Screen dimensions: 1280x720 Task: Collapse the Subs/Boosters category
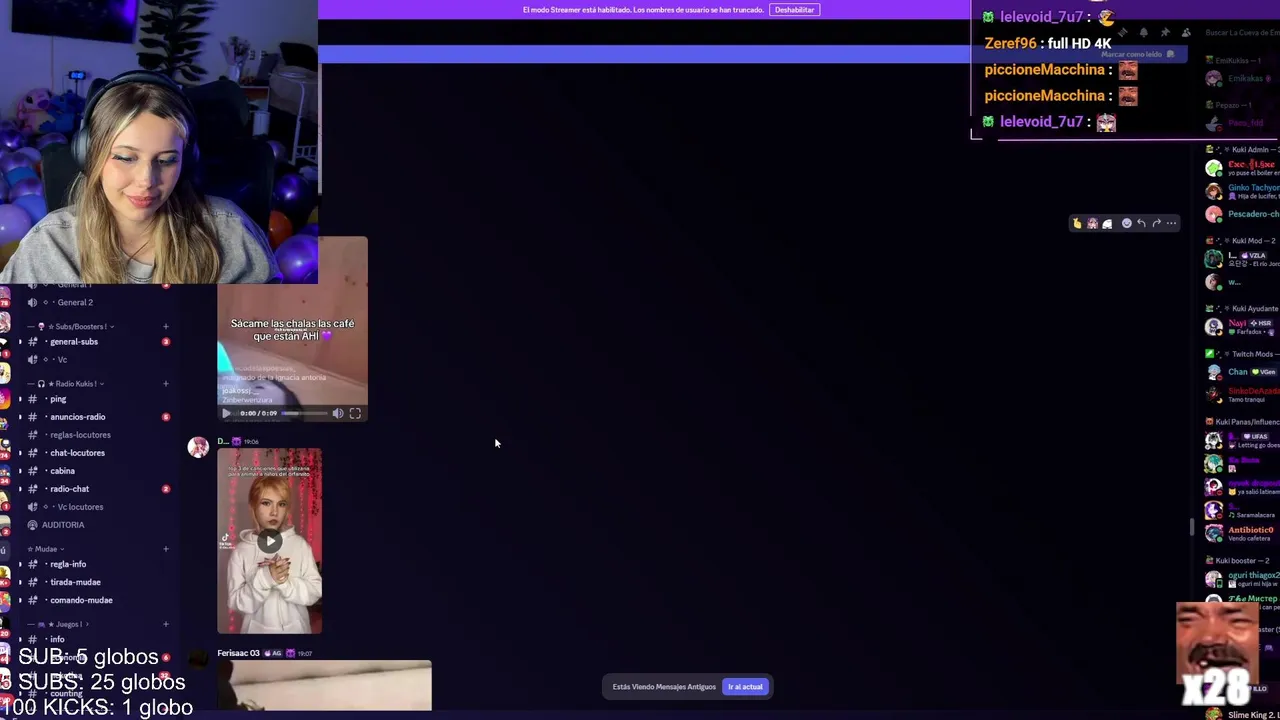pyautogui.click(x=80, y=327)
